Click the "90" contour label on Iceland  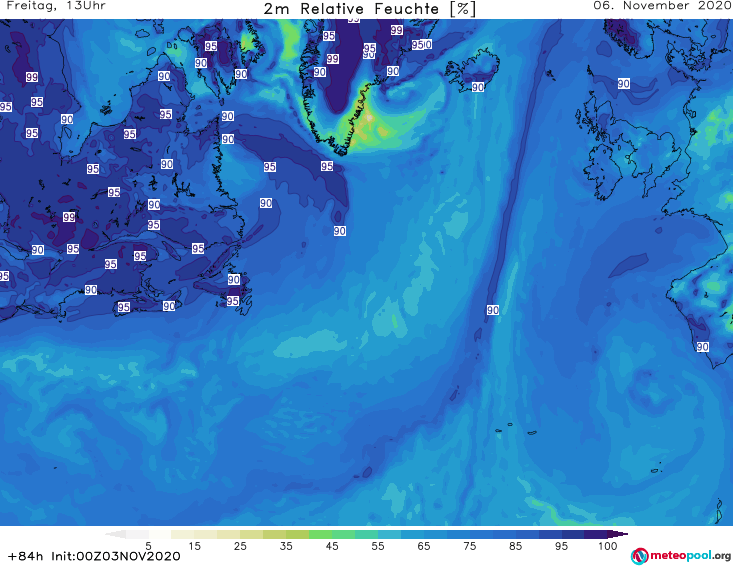point(477,87)
